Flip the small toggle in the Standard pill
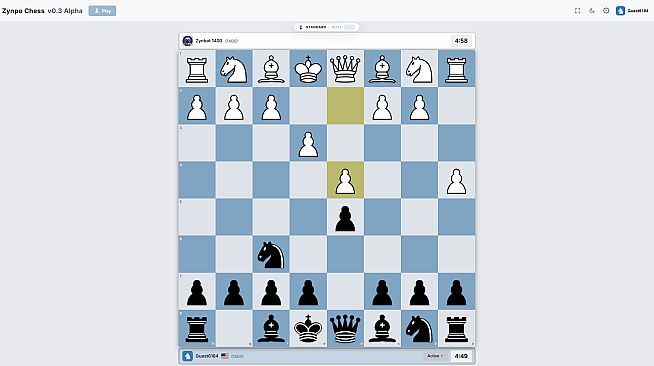The height and width of the screenshot is (366, 654). pos(350,27)
